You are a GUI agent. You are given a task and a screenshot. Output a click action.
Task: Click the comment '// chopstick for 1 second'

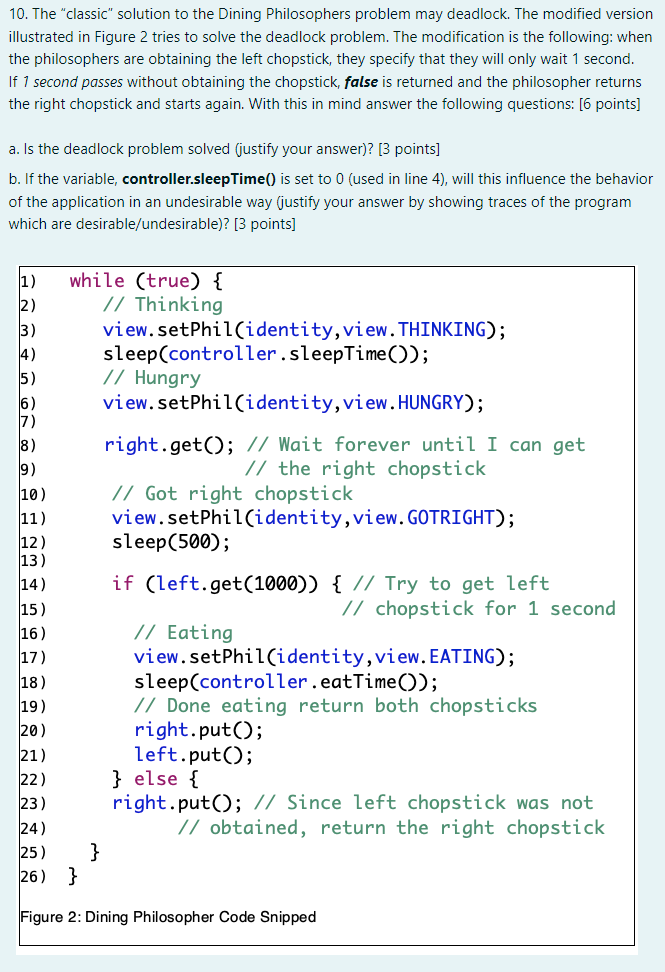click(478, 608)
